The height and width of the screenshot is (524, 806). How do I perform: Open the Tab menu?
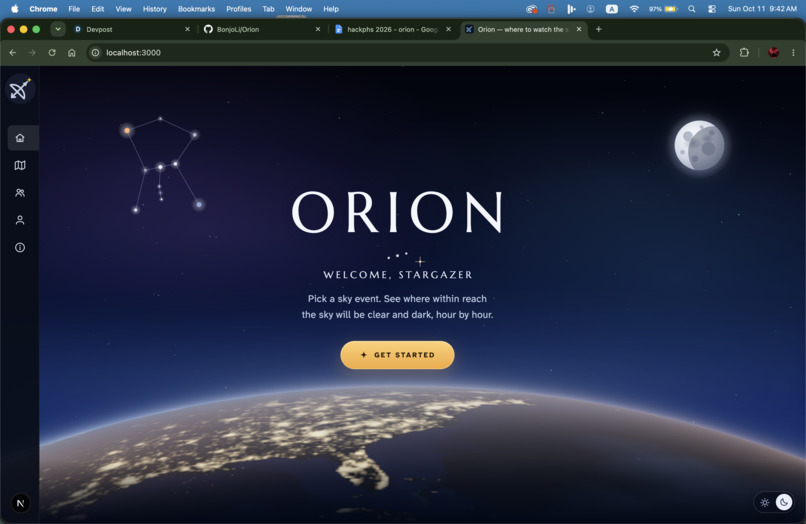pyautogui.click(x=268, y=9)
